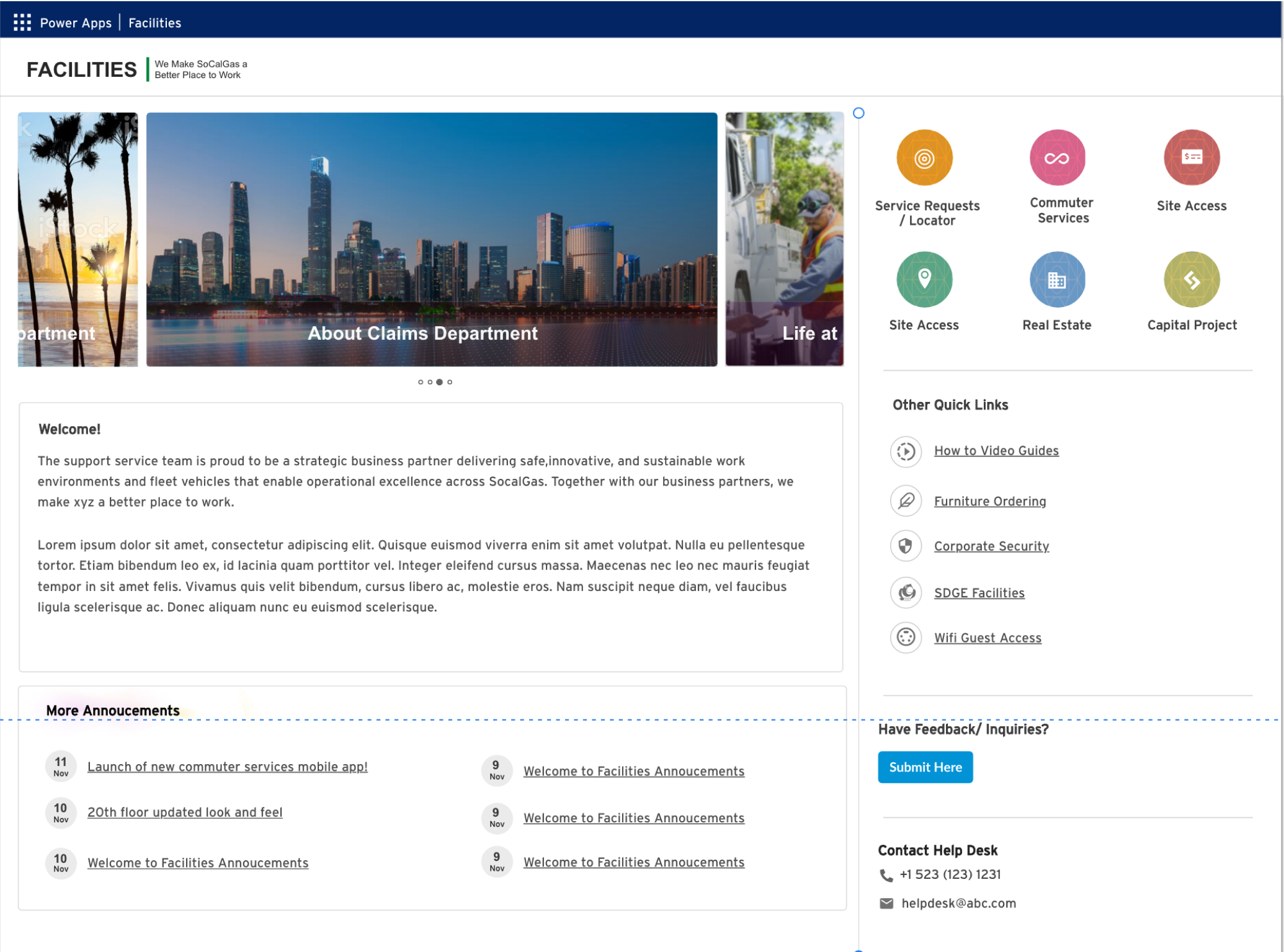Select the last carousel dot indicator

450,382
